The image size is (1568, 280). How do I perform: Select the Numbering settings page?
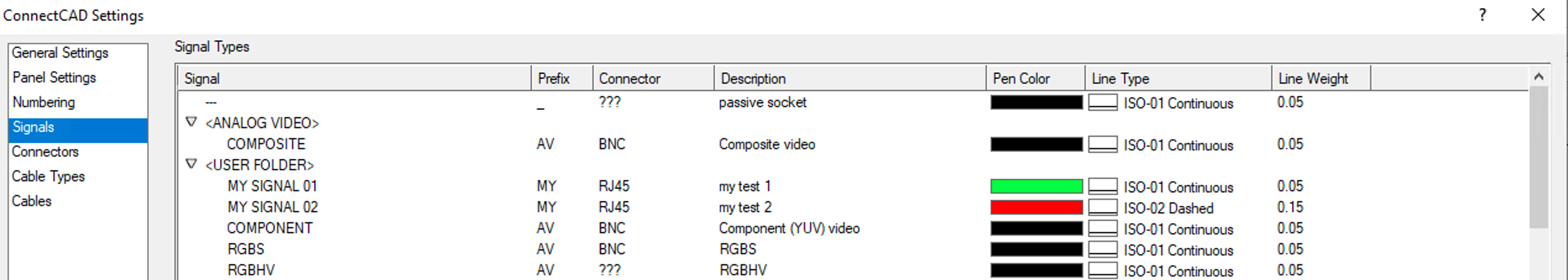(44, 103)
